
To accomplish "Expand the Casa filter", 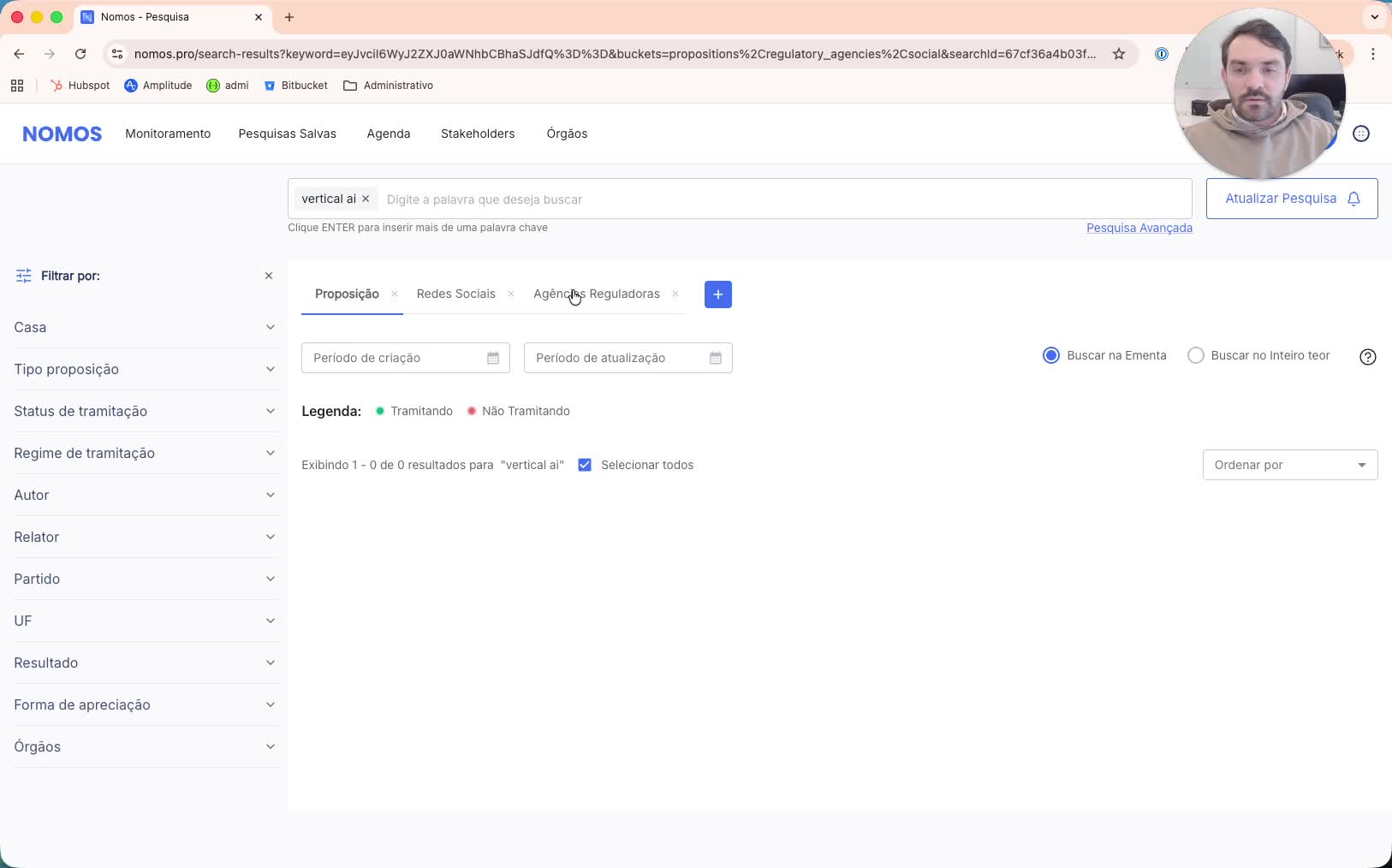I will coord(146,327).
